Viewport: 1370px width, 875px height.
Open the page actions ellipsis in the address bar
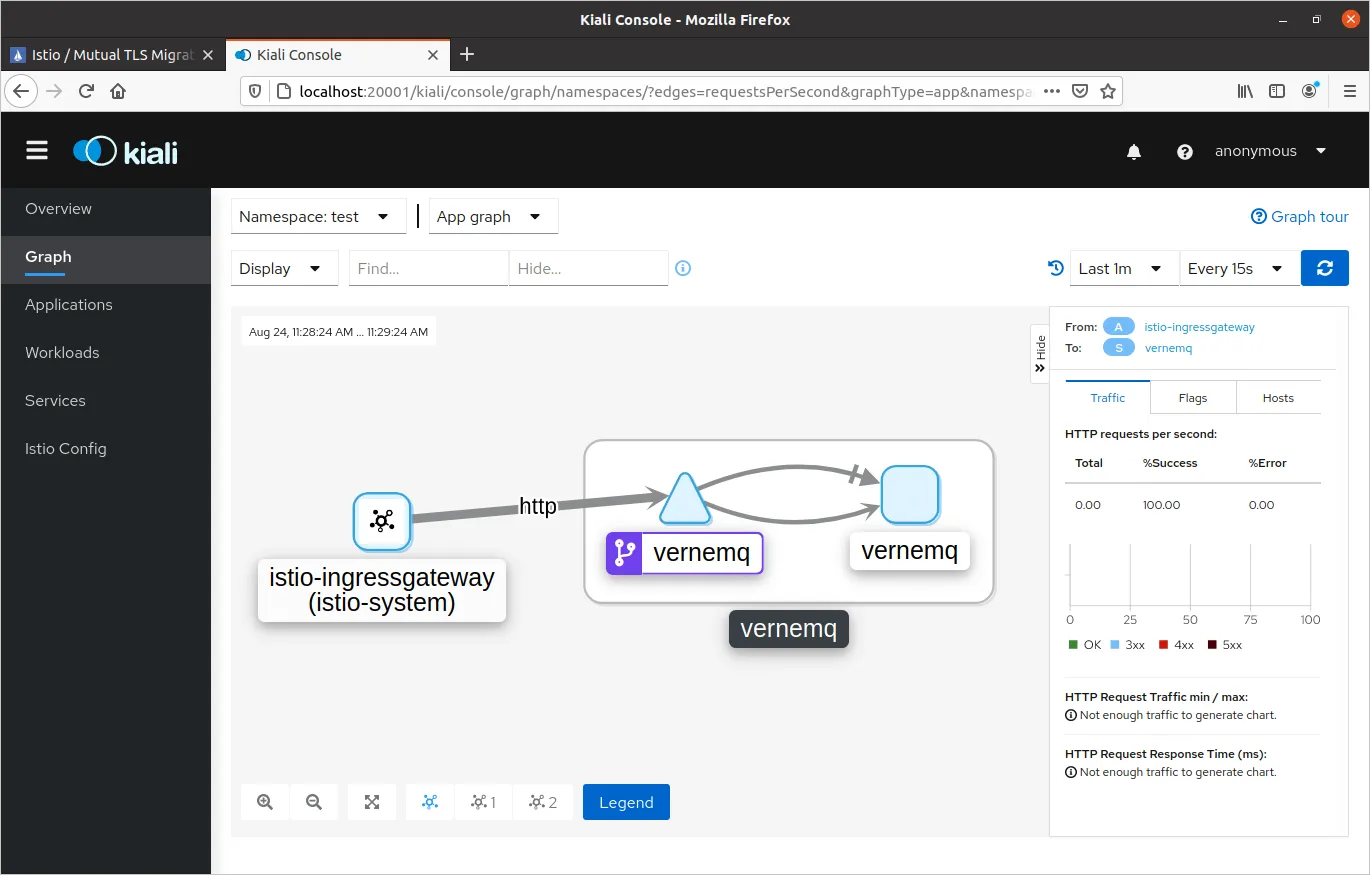point(1051,91)
